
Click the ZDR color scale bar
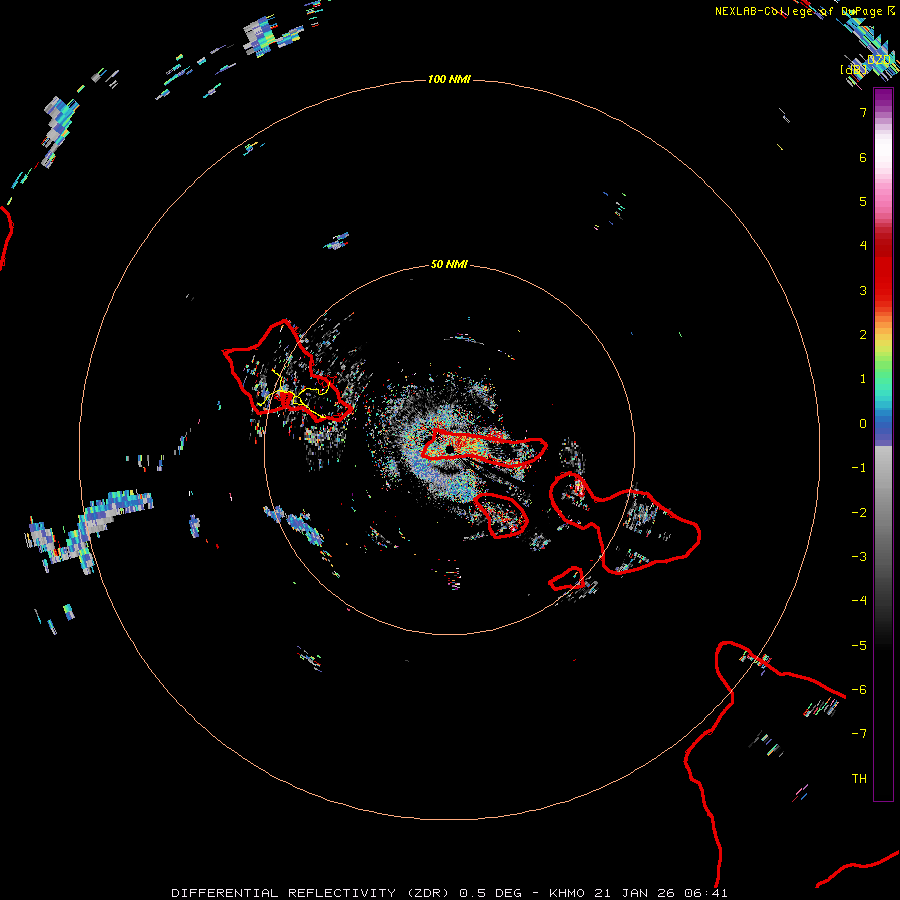(x=883, y=444)
